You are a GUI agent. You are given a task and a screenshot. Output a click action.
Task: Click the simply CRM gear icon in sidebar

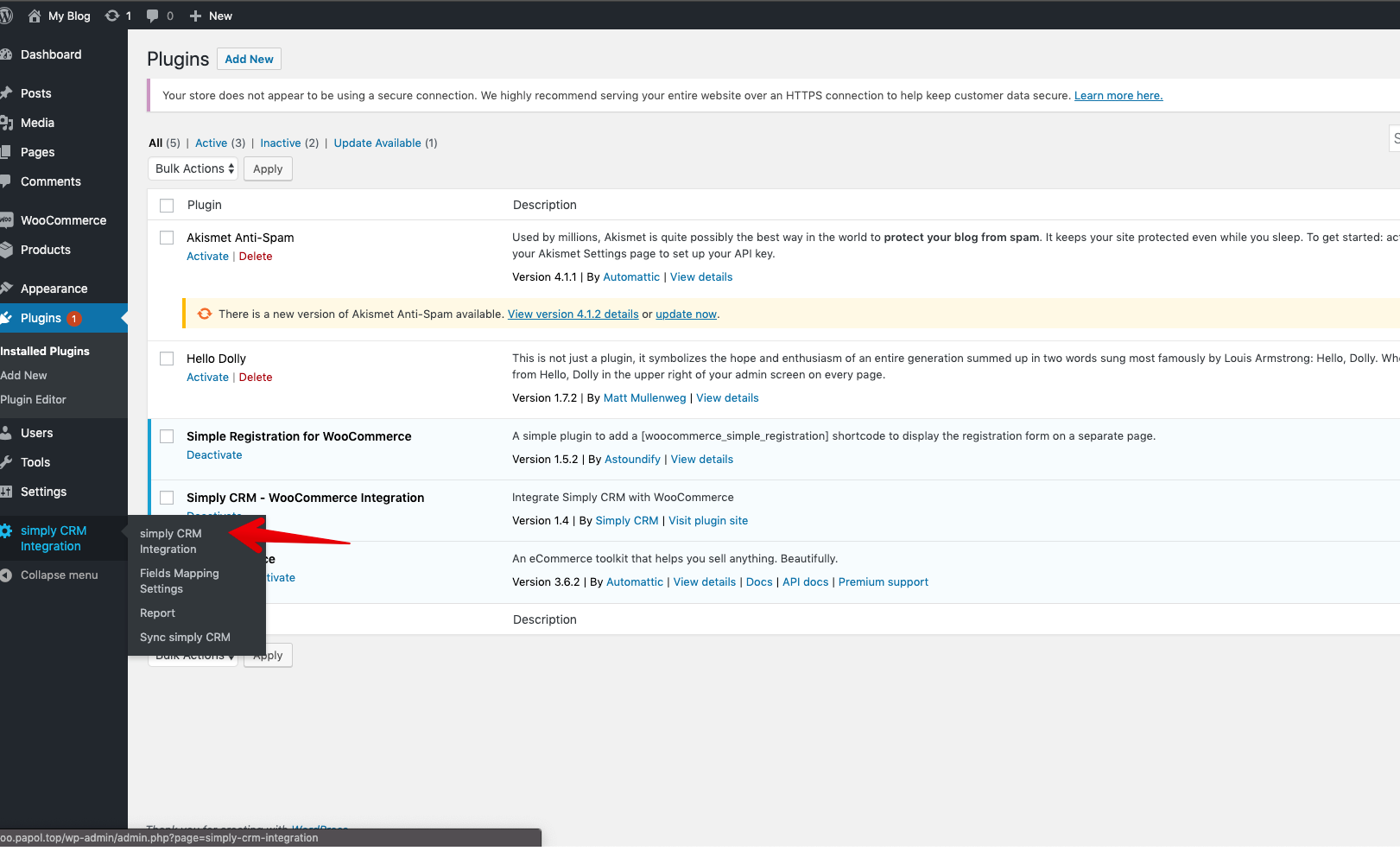(6, 530)
